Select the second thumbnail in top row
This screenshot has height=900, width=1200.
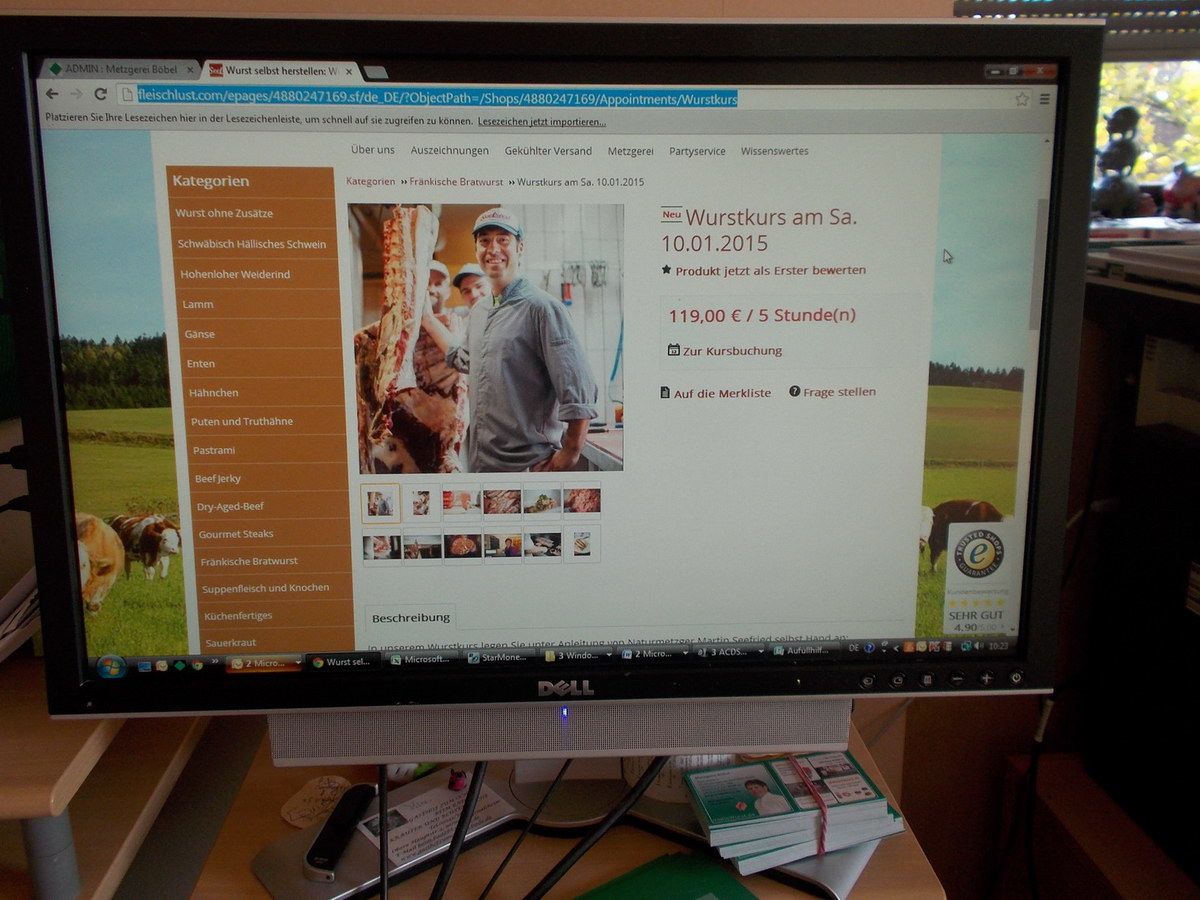point(421,502)
